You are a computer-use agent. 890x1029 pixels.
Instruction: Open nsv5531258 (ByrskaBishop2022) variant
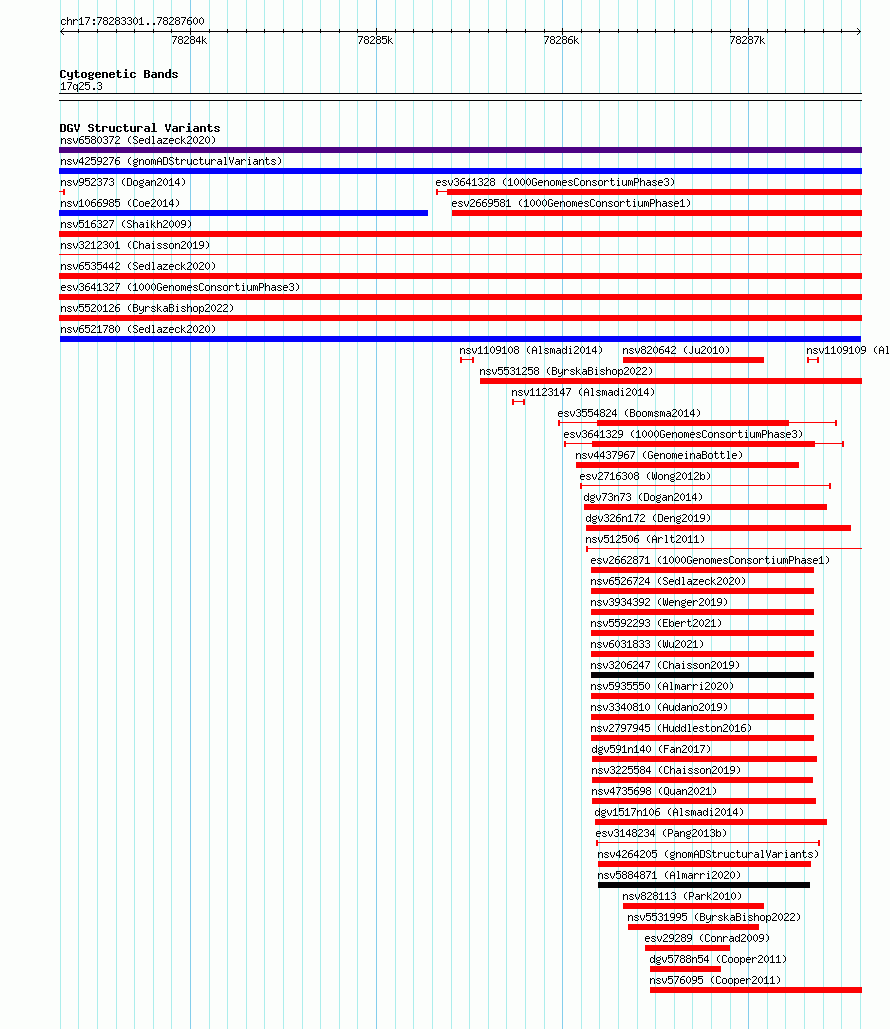pyautogui.click(x=566, y=371)
